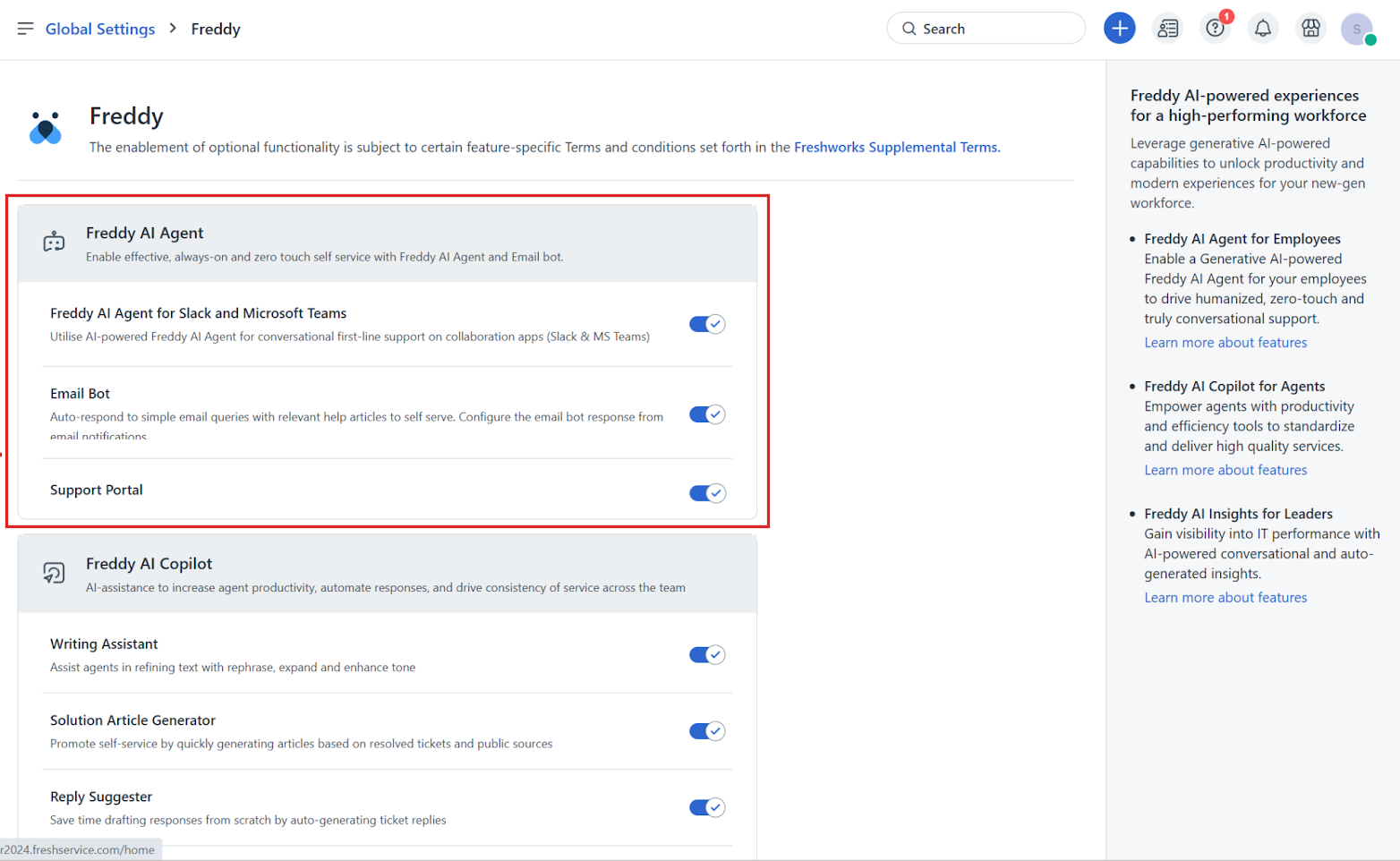The height and width of the screenshot is (861, 1400).
Task: Turn off Writing Assistant toggle
Action: pos(707,655)
